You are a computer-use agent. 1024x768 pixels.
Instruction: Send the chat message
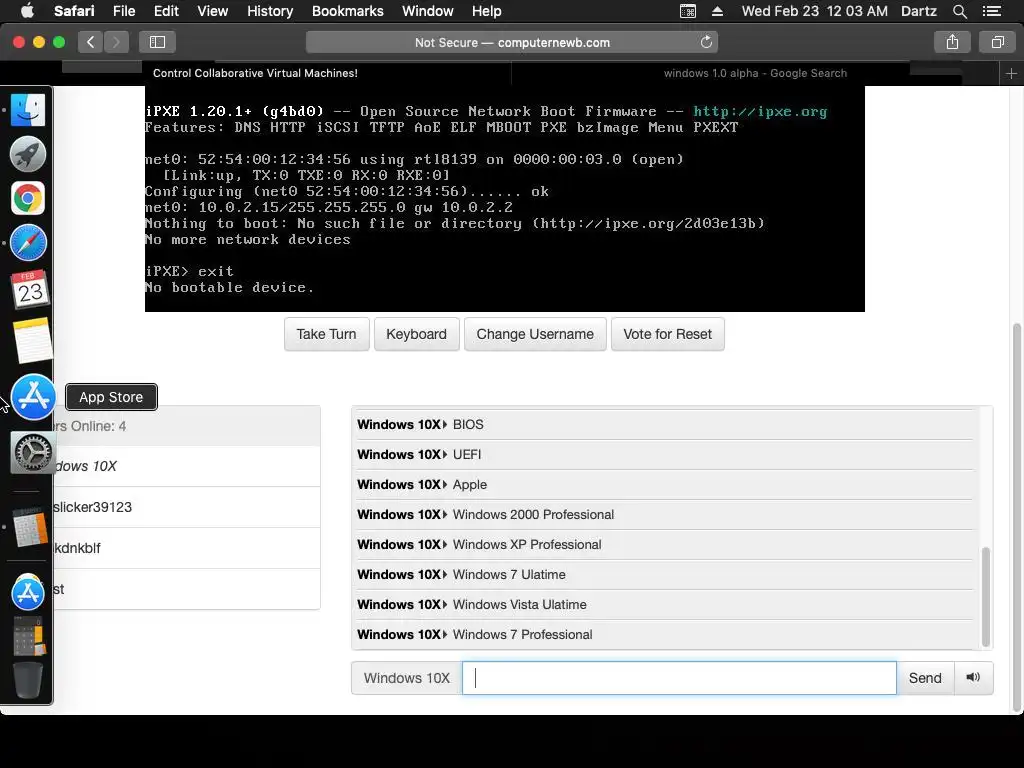(x=925, y=678)
